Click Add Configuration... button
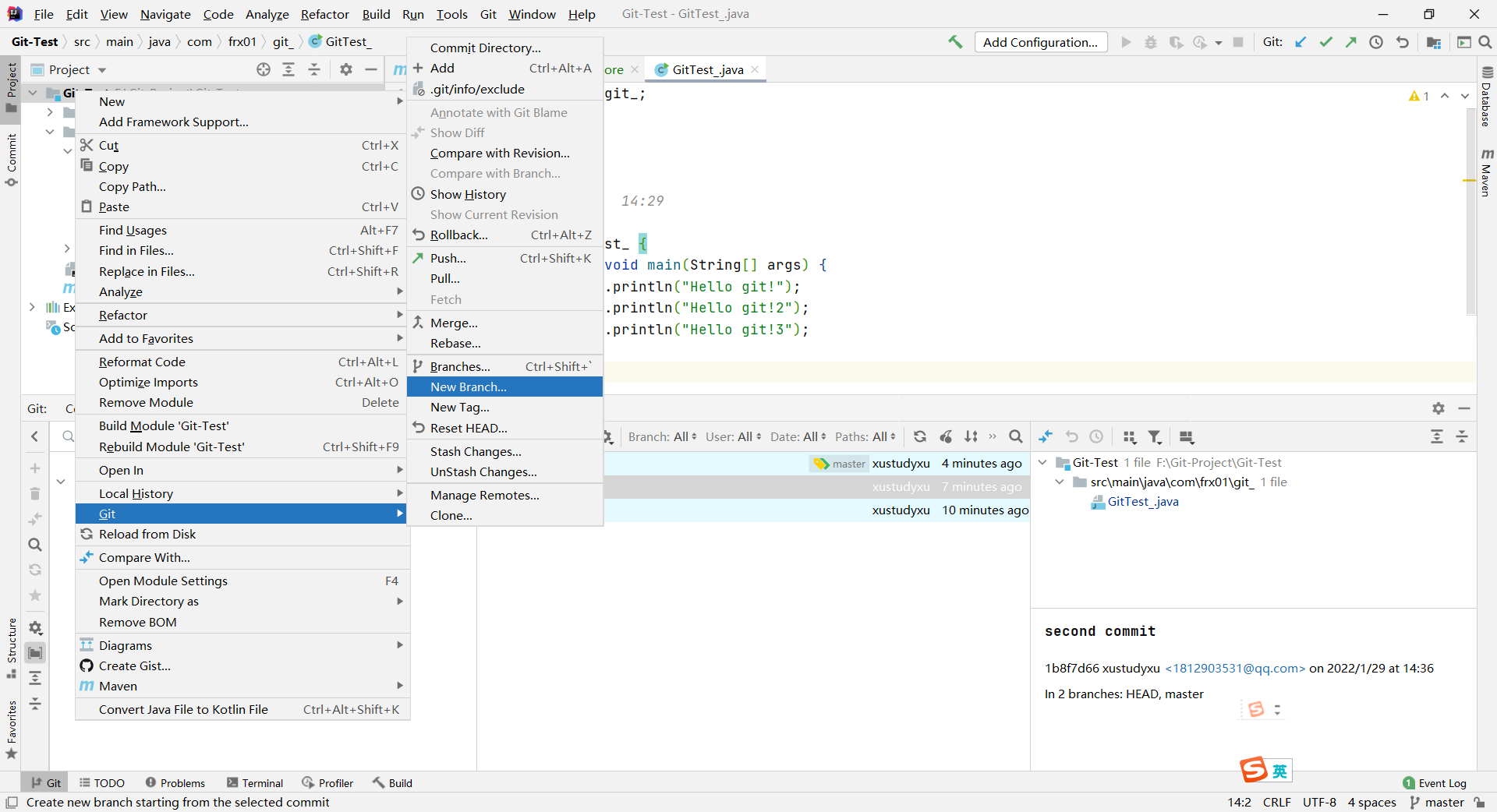 1040,42
